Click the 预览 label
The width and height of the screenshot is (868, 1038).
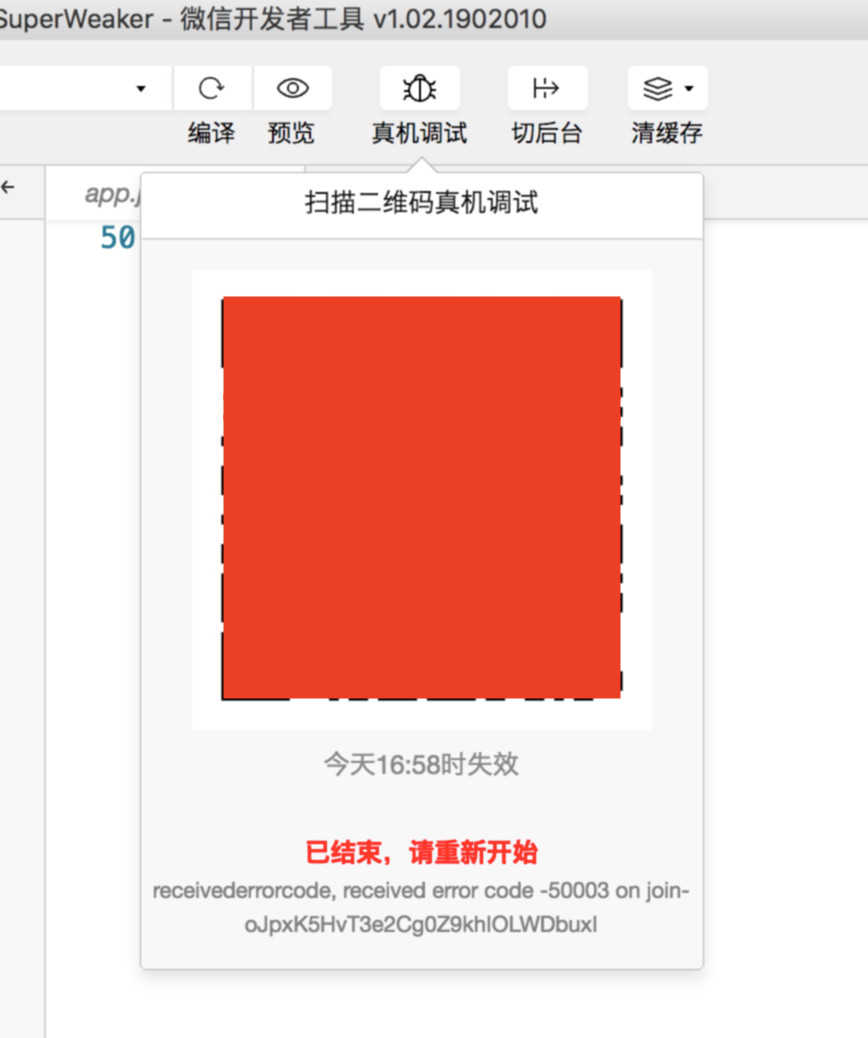point(291,133)
